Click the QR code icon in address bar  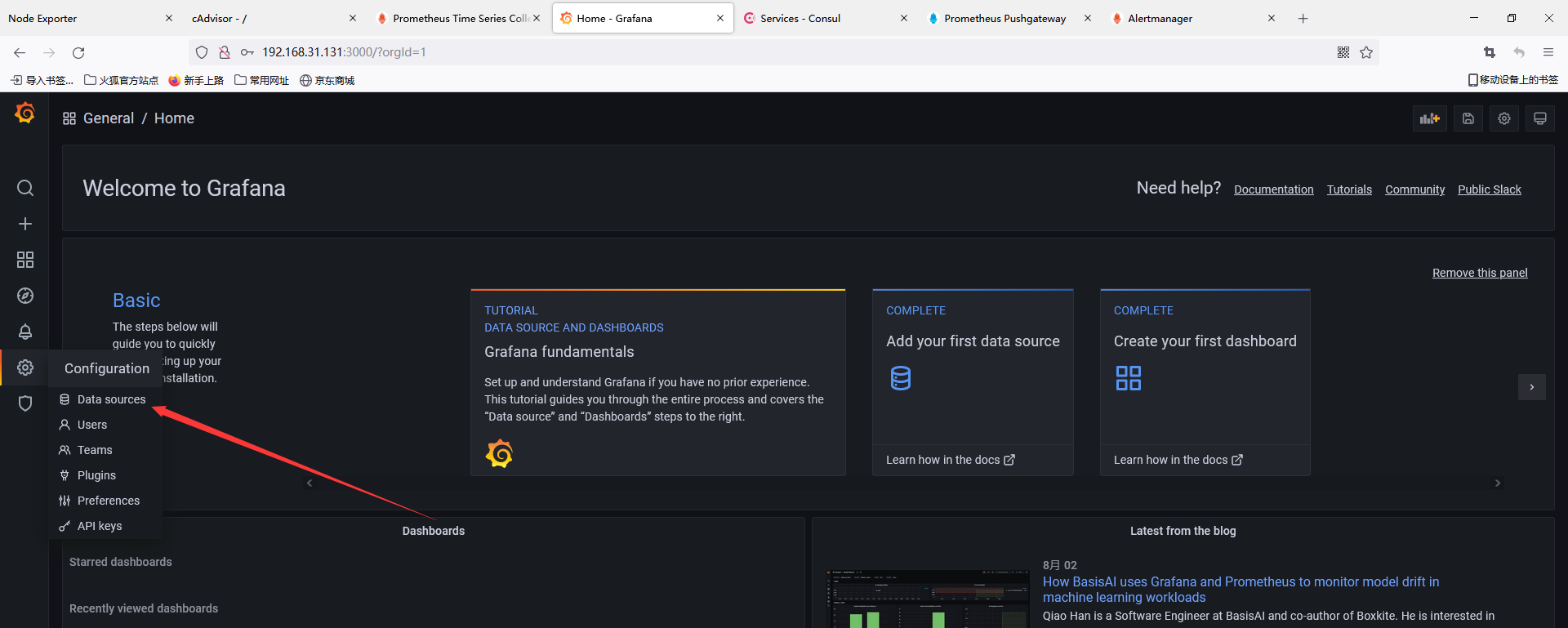point(1343,52)
